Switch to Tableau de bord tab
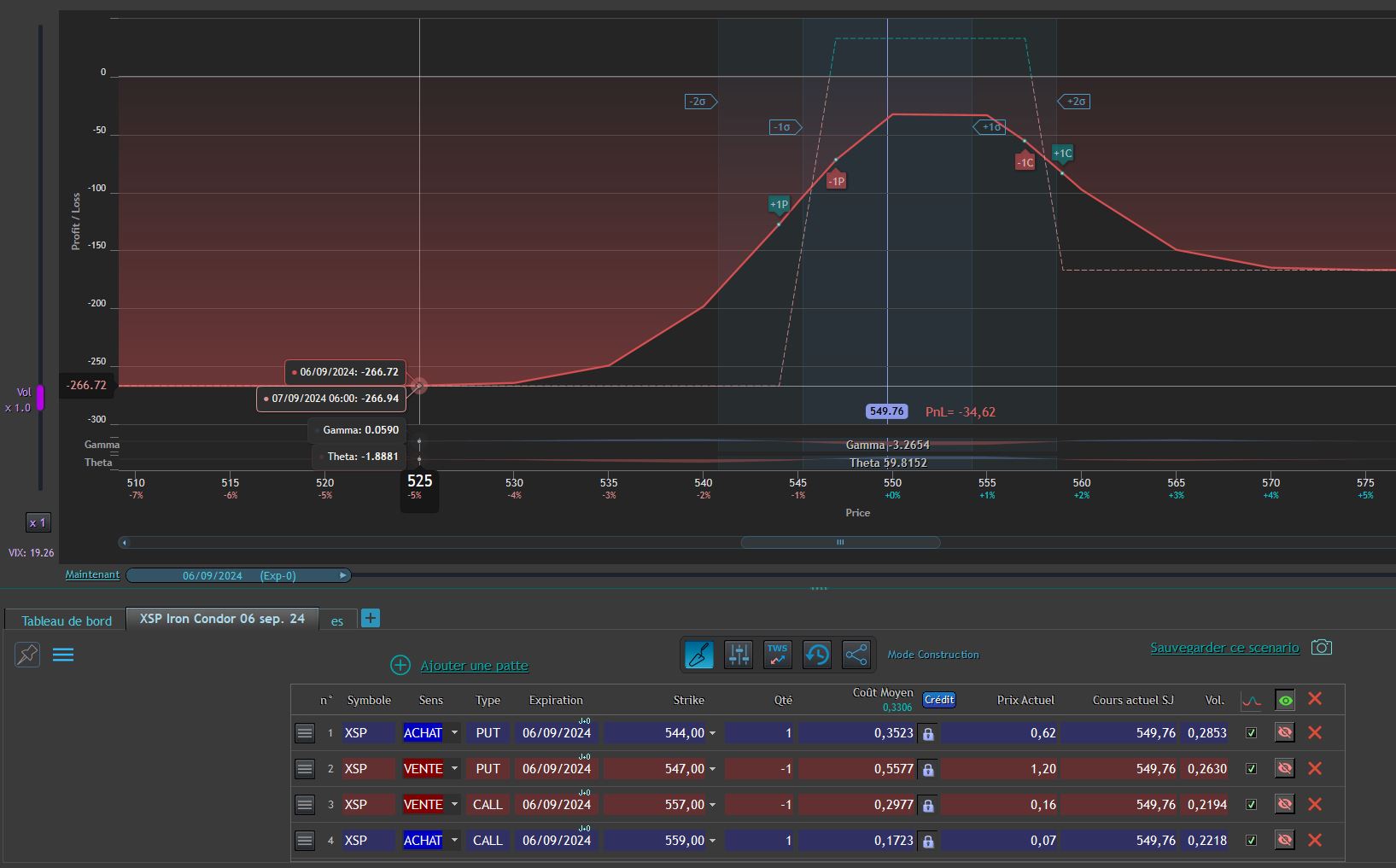 click(67, 620)
